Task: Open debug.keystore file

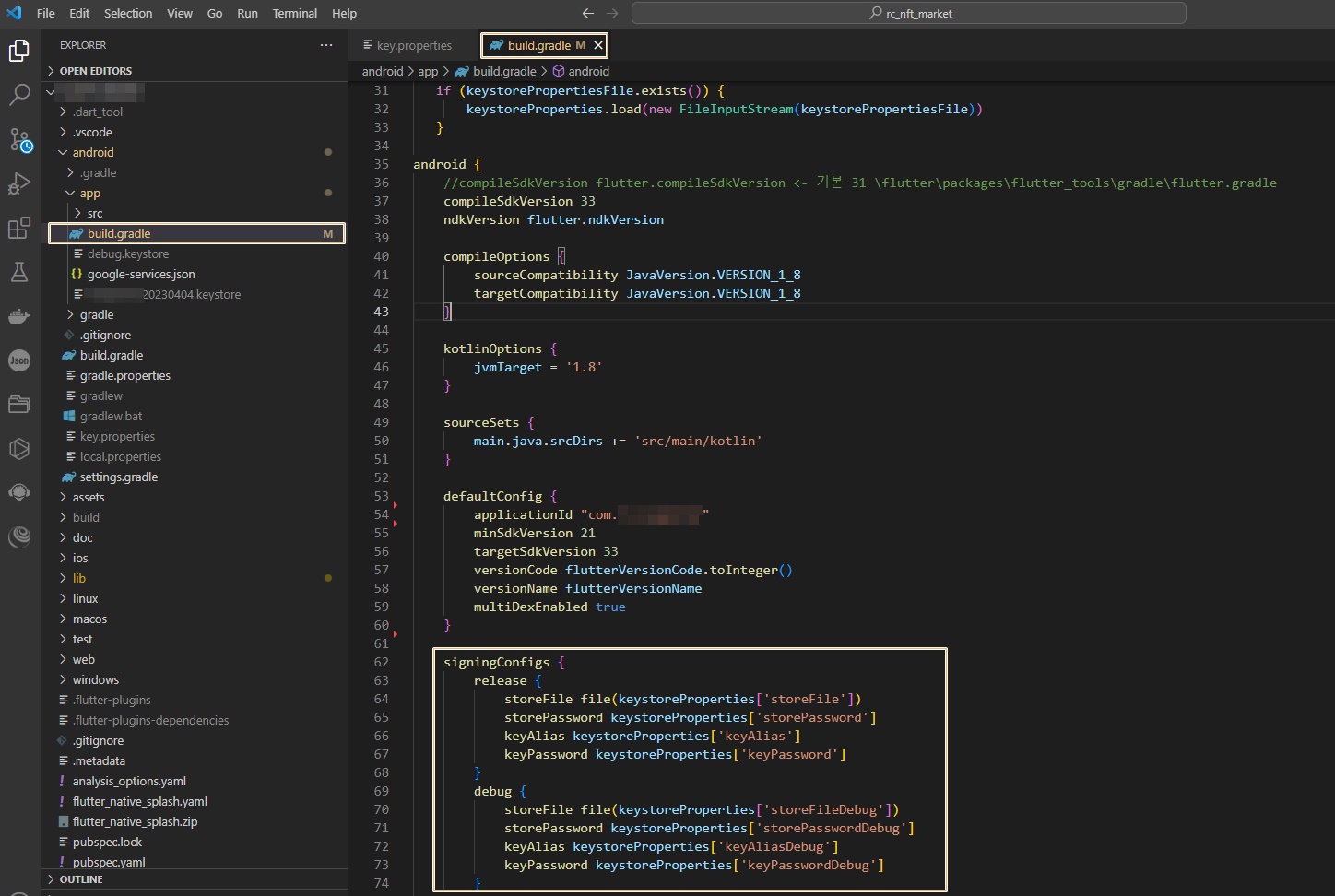Action: coord(128,253)
